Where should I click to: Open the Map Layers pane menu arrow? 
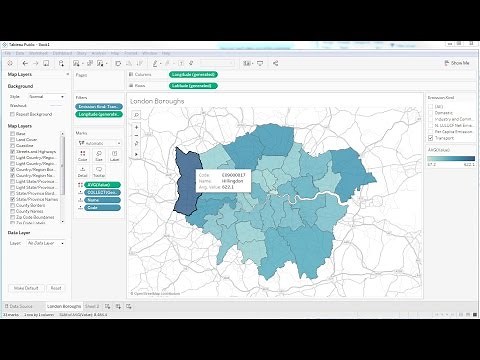[x=68, y=74]
